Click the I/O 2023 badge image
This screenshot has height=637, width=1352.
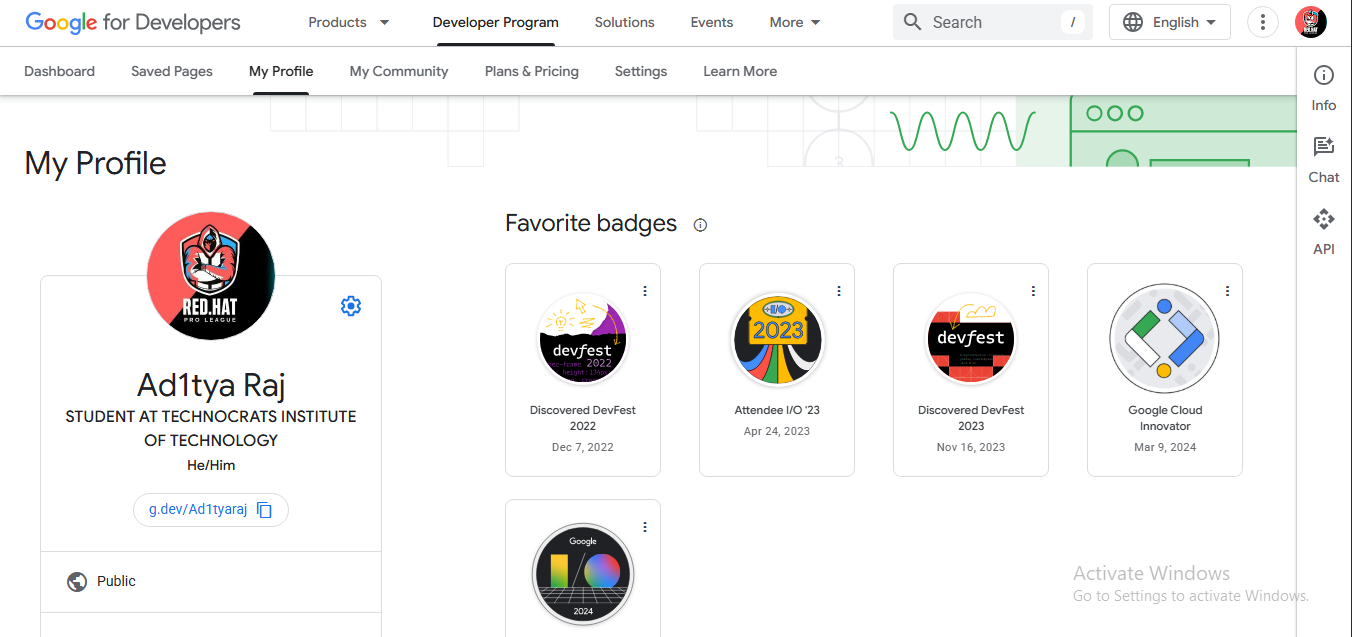coord(777,340)
